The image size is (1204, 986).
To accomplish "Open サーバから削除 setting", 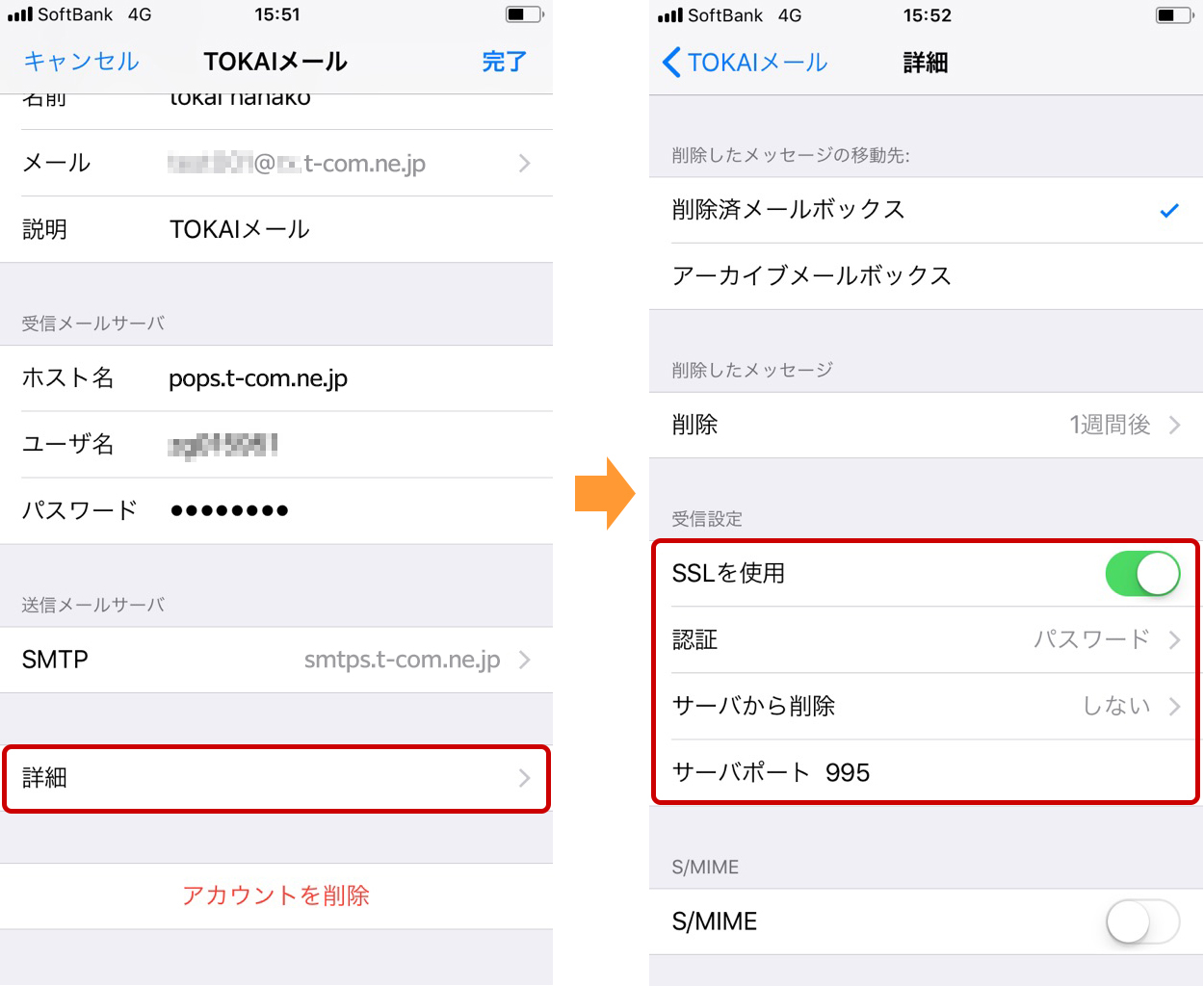I will tap(926, 706).
